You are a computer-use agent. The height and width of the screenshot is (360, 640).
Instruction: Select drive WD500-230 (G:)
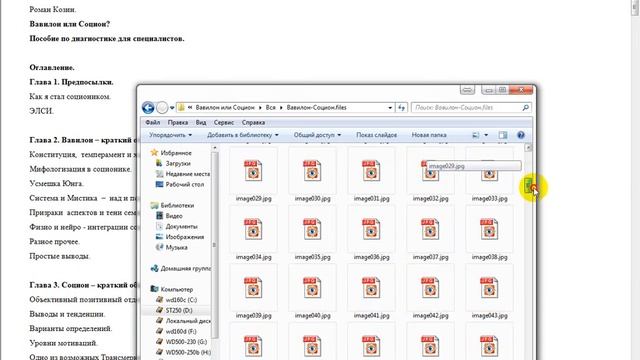click(x=182, y=342)
